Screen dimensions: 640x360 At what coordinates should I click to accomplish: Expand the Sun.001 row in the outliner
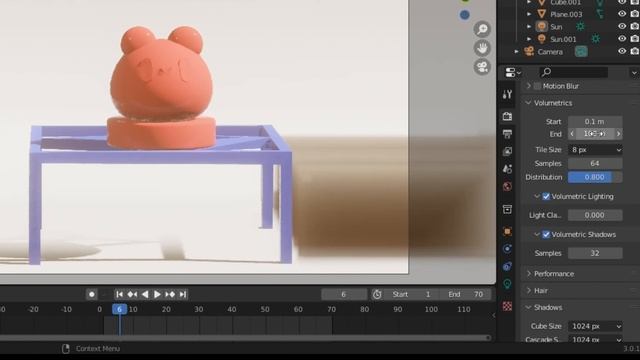tap(529, 39)
